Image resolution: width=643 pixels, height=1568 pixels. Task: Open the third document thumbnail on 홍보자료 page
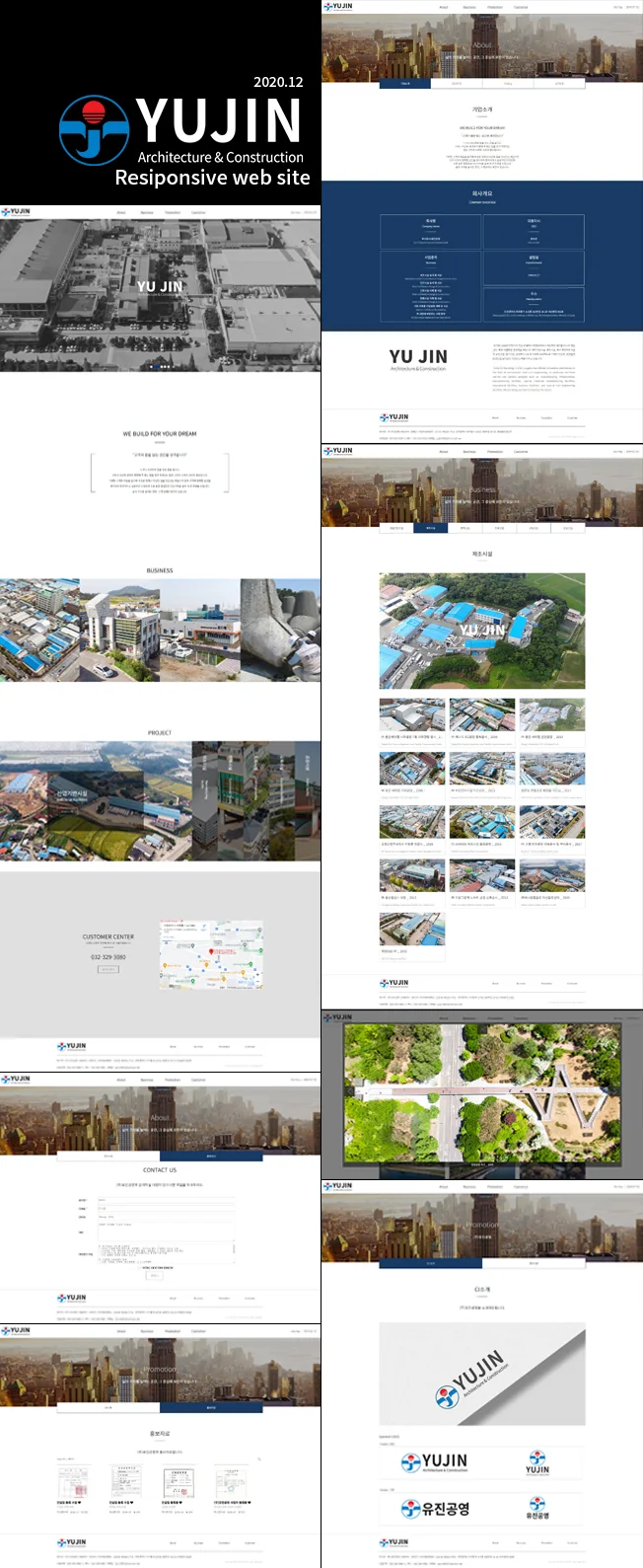[178, 1481]
